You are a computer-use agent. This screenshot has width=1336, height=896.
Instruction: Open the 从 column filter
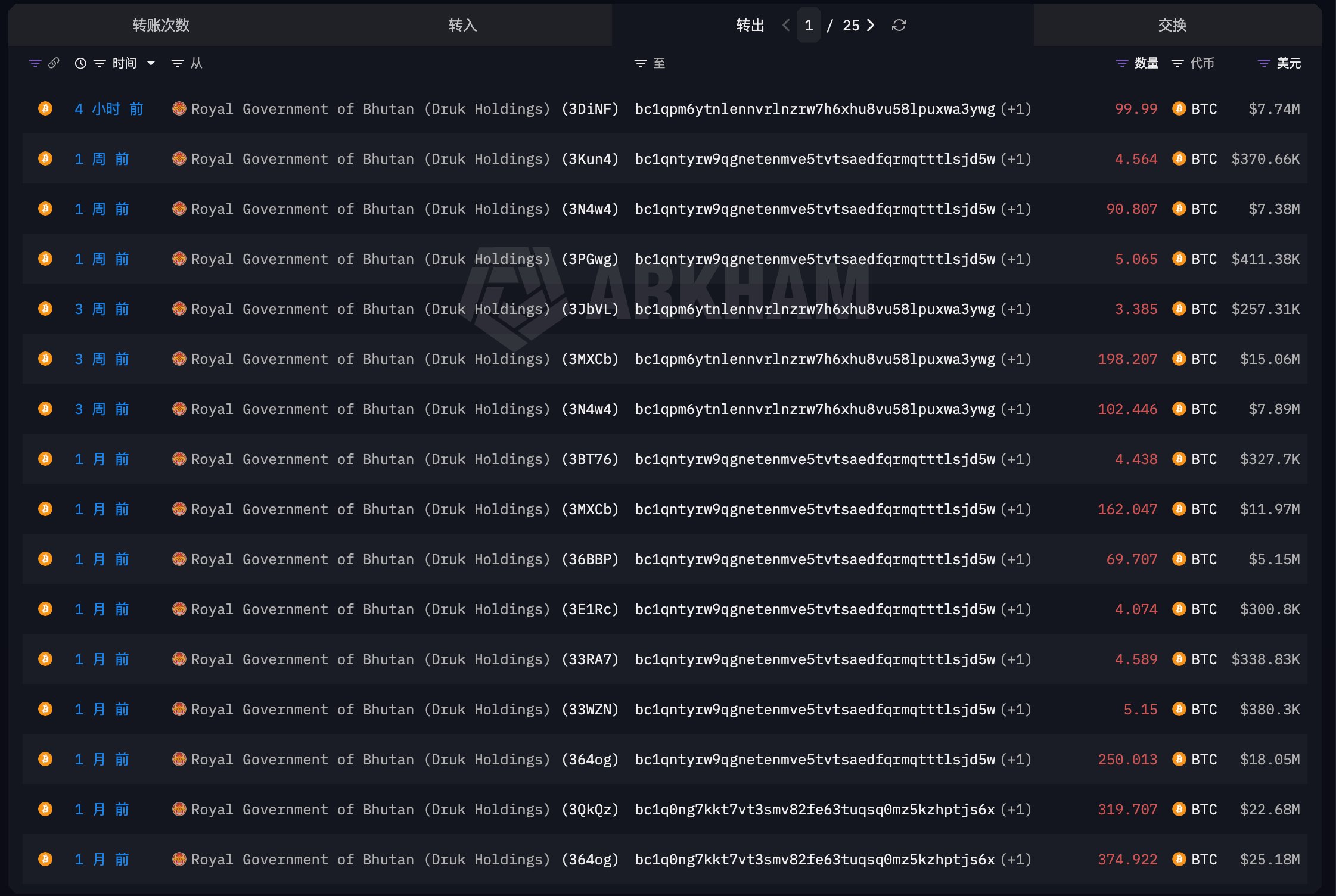177,63
